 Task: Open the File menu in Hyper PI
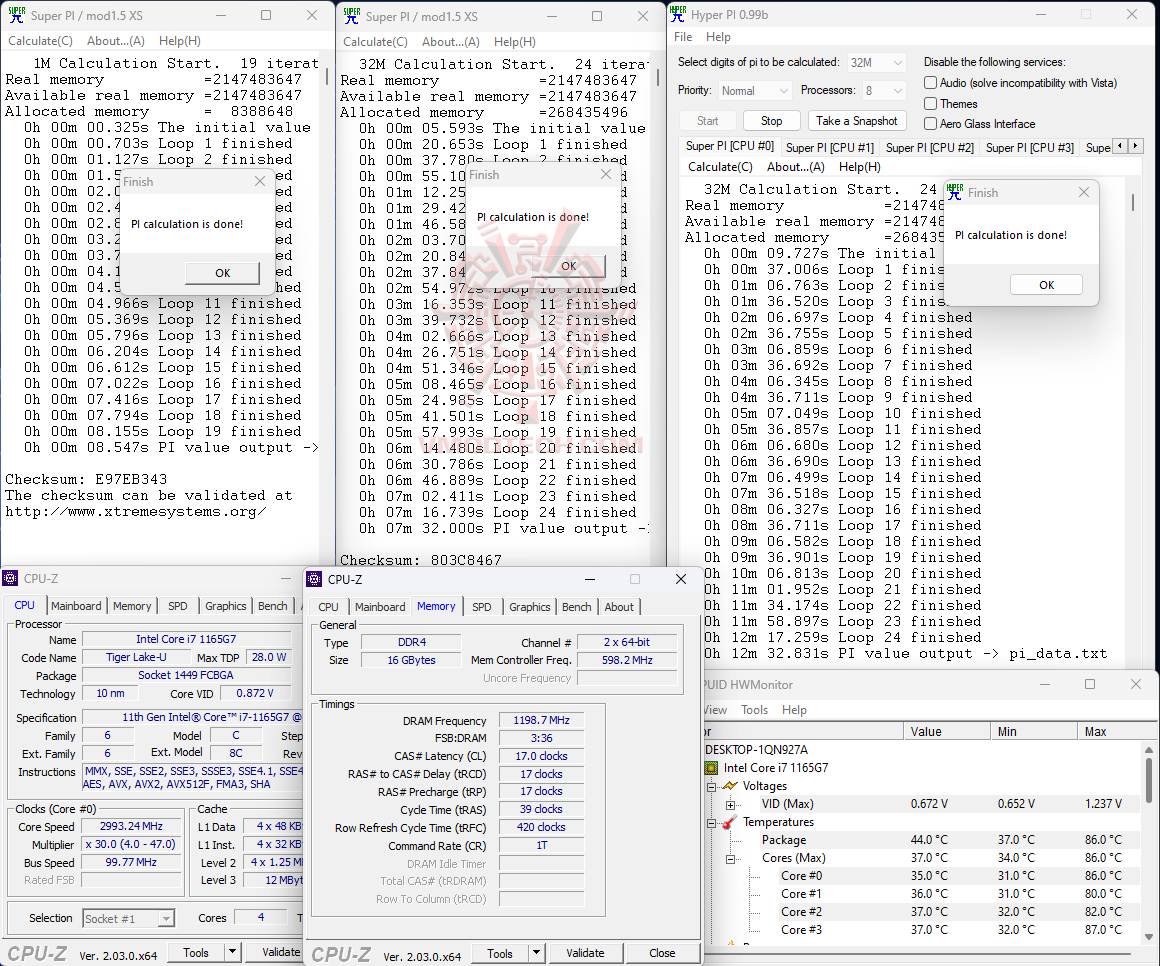[683, 37]
